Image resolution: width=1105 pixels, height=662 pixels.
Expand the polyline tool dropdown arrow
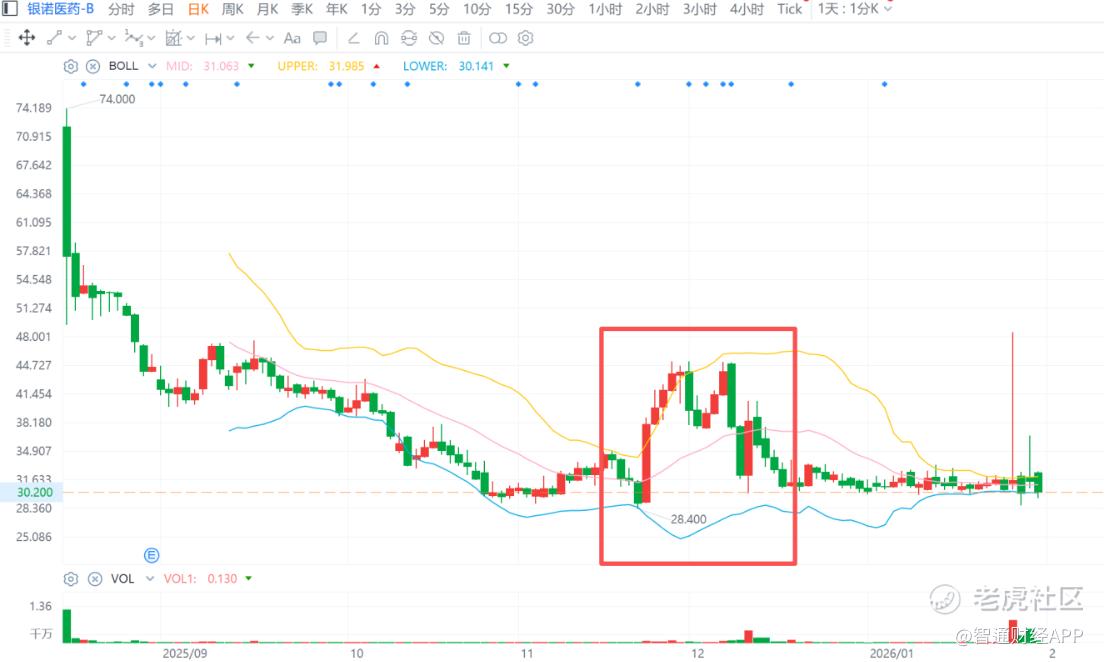[111, 39]
